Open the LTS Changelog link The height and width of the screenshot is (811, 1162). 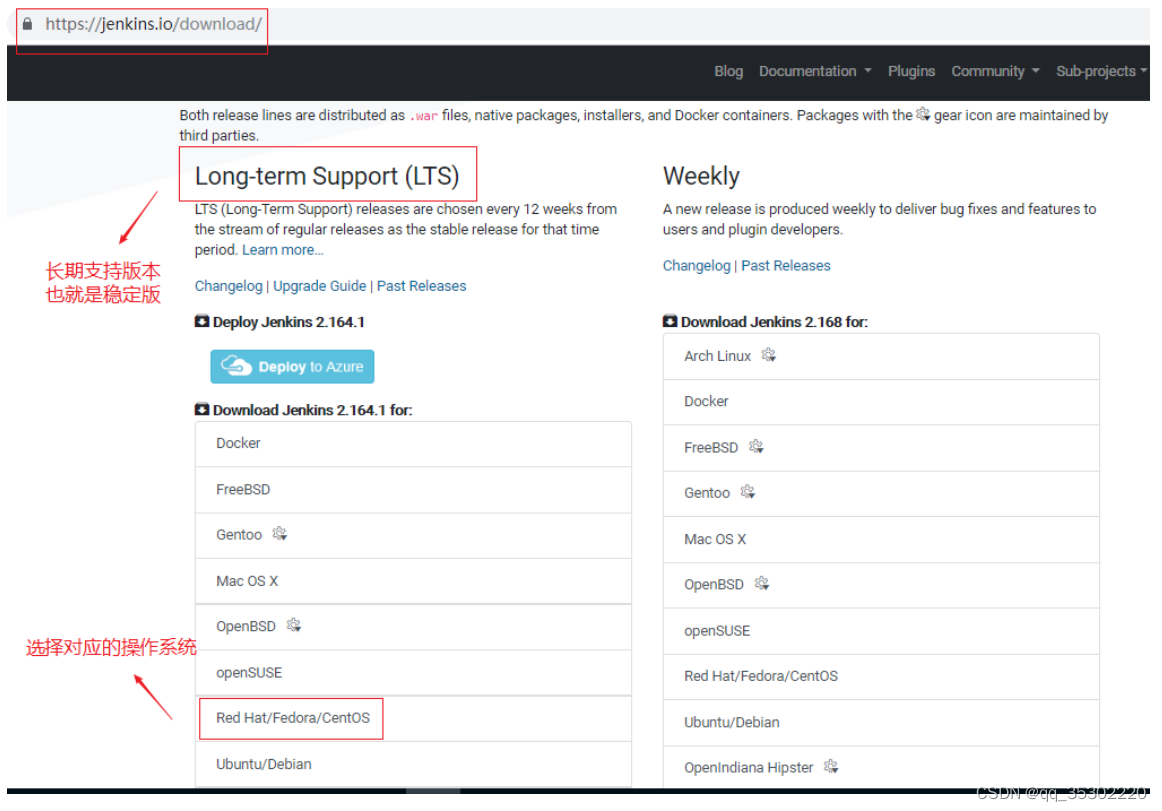click(228, 286)
